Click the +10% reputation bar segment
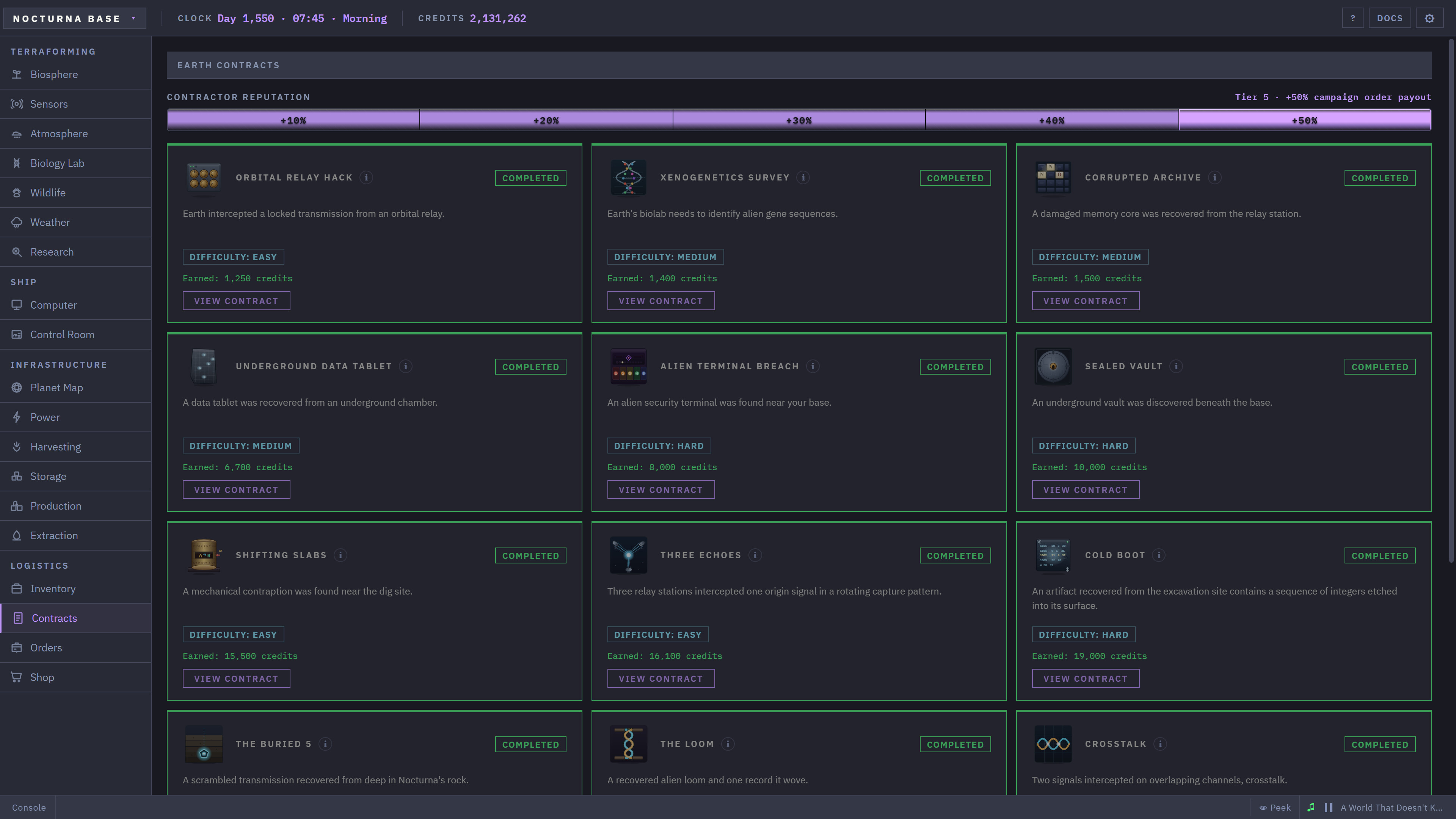Image resolution: width=1456 pixels, height=819 pixels. [293, 121]
